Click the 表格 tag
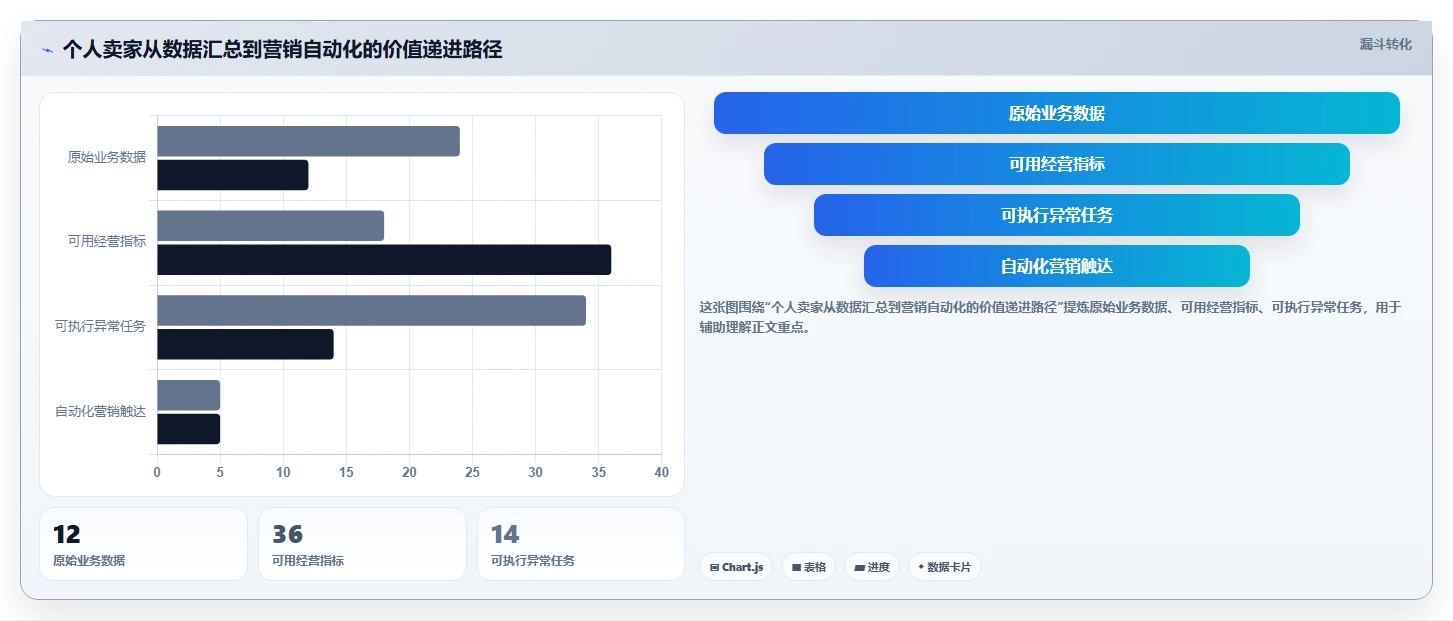 coord(808,567)
